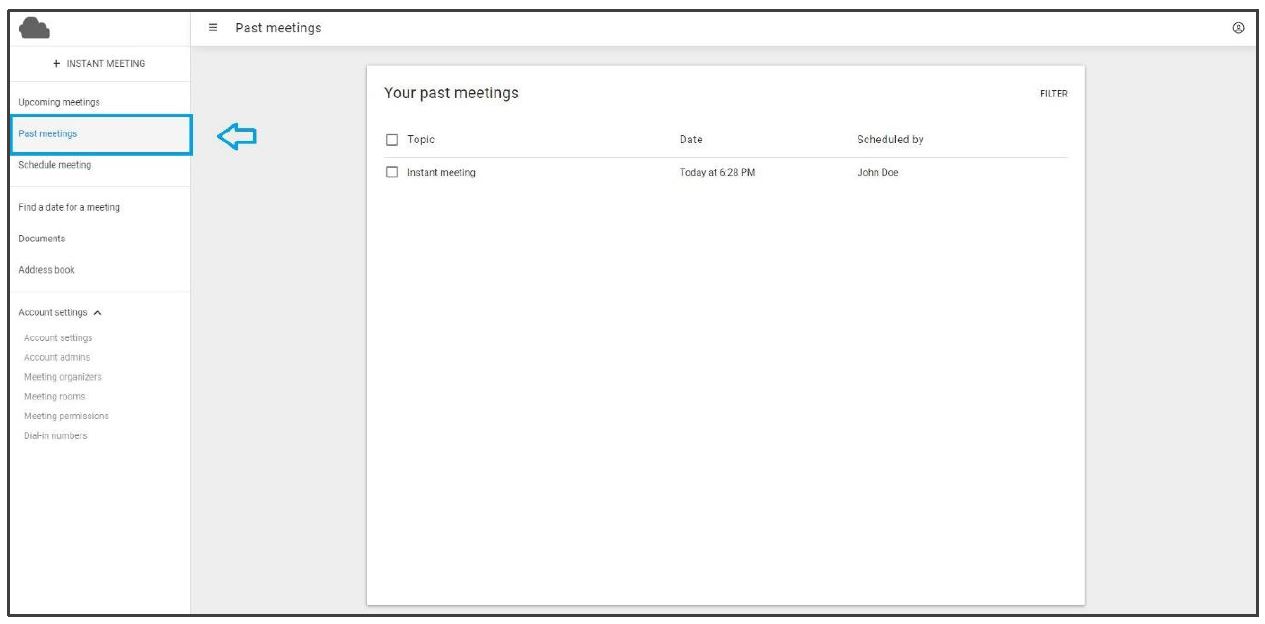
Task: Open Dial-in numbers settings
Action: click(56, 436)
